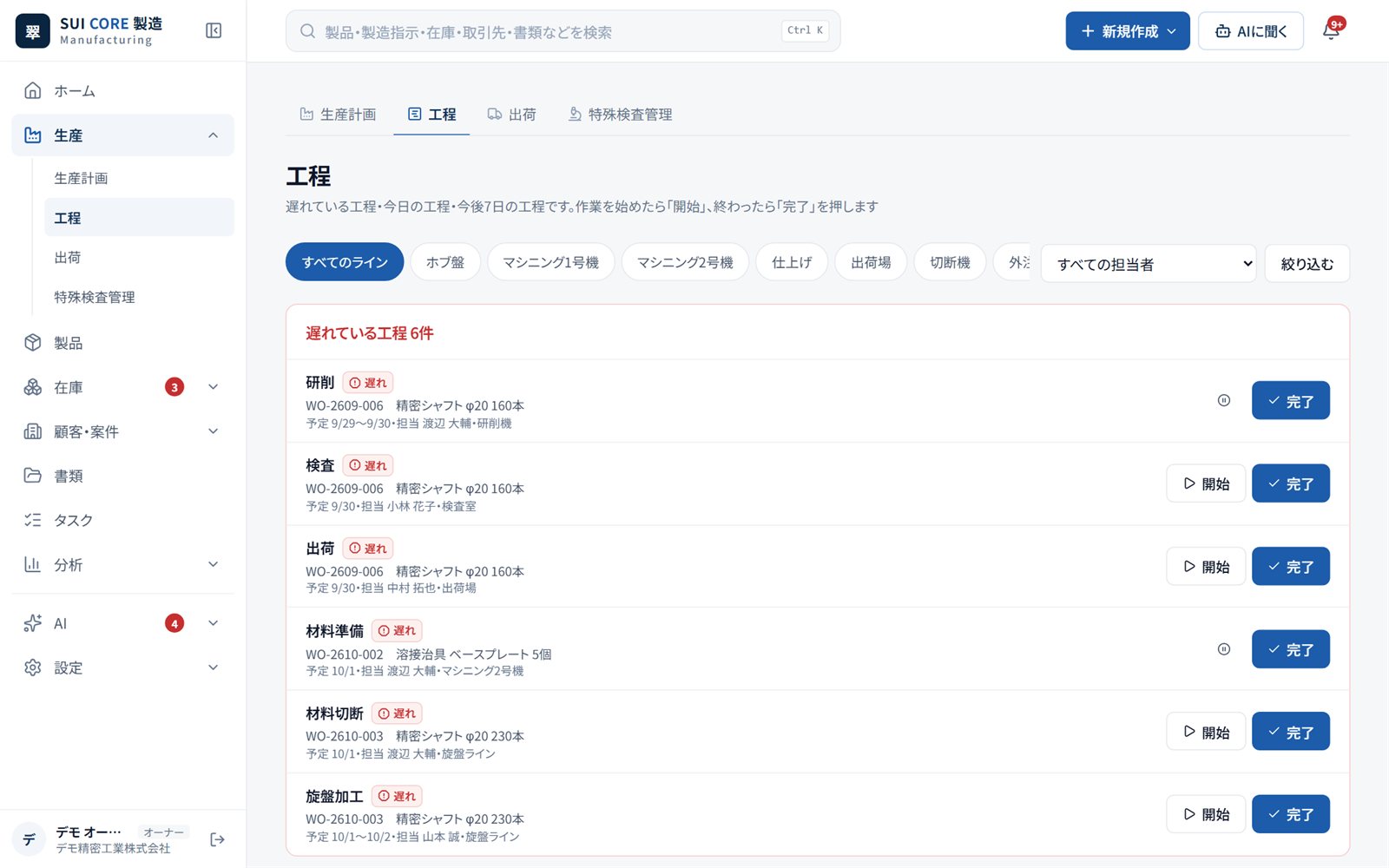The image size is (1389, 868).
Task: Click the デ user avatar
Action: coord(30,839)
